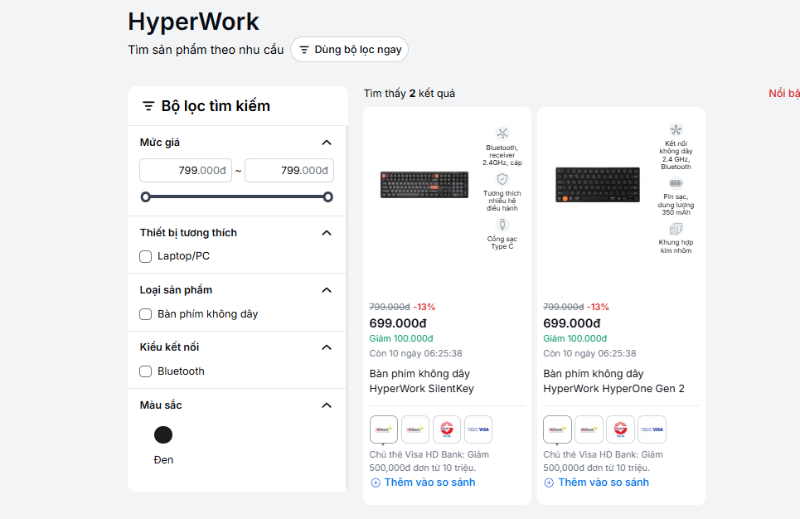Click Thêm vào so sánh for SilentKey
Screen dimensions: 800x519
[423, 482]
